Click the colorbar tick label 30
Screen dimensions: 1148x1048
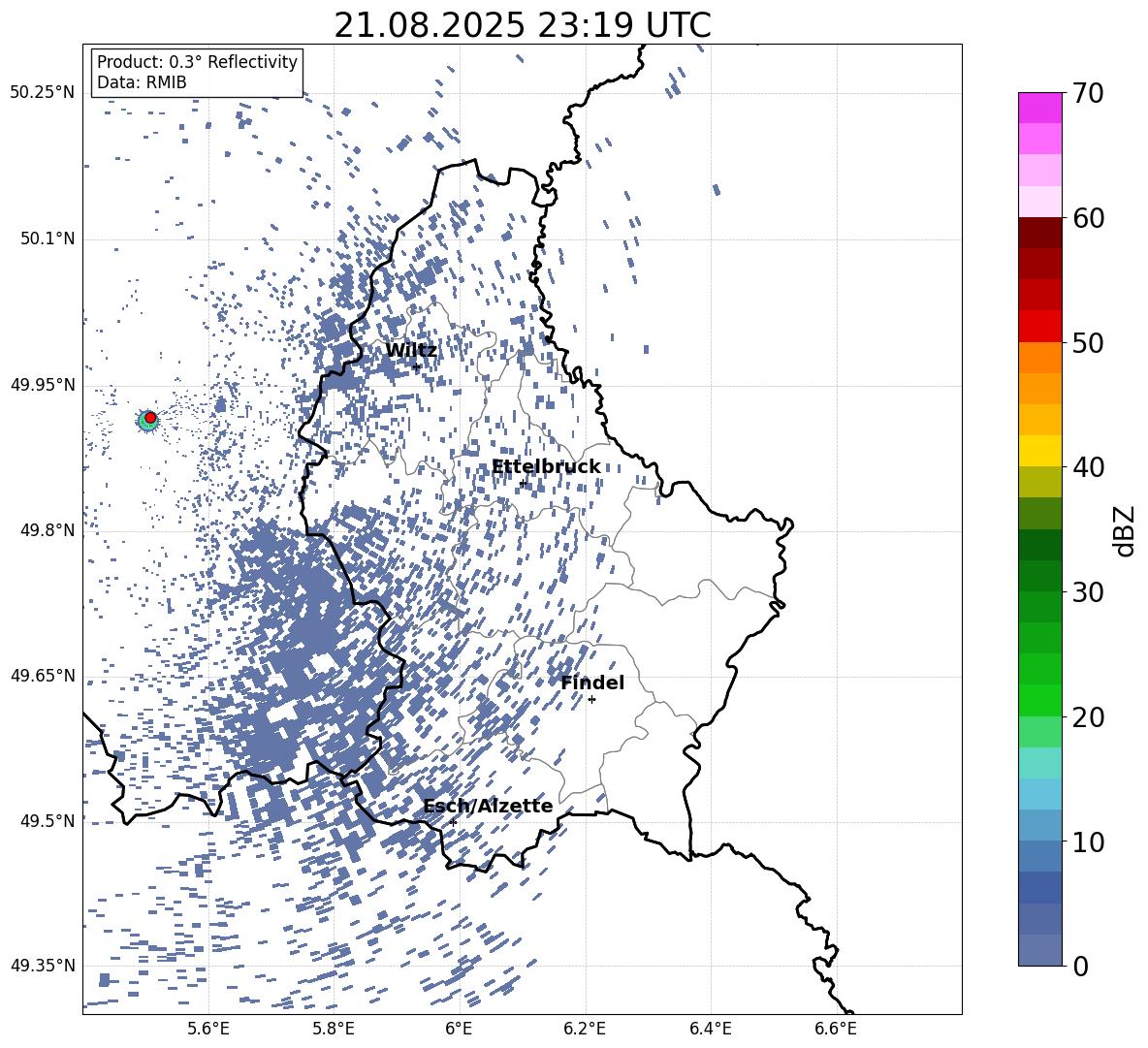(1088, 591)
